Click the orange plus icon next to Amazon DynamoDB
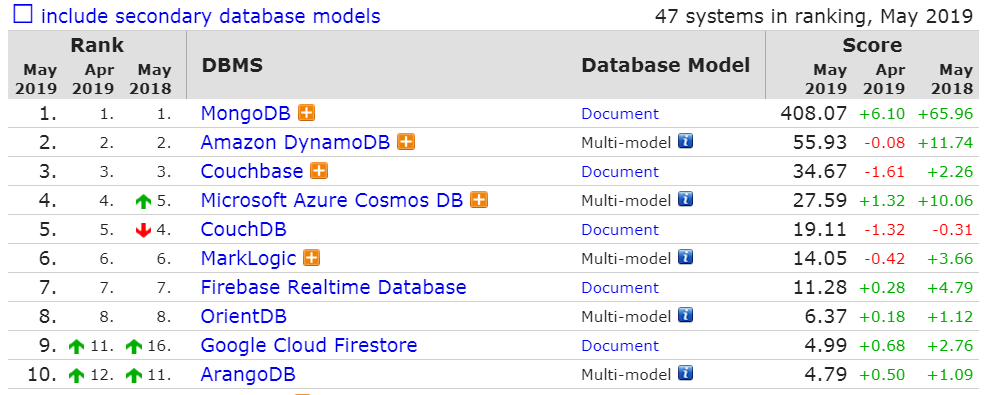The height and width of the screenshot is (395, 984). [407, 142]
